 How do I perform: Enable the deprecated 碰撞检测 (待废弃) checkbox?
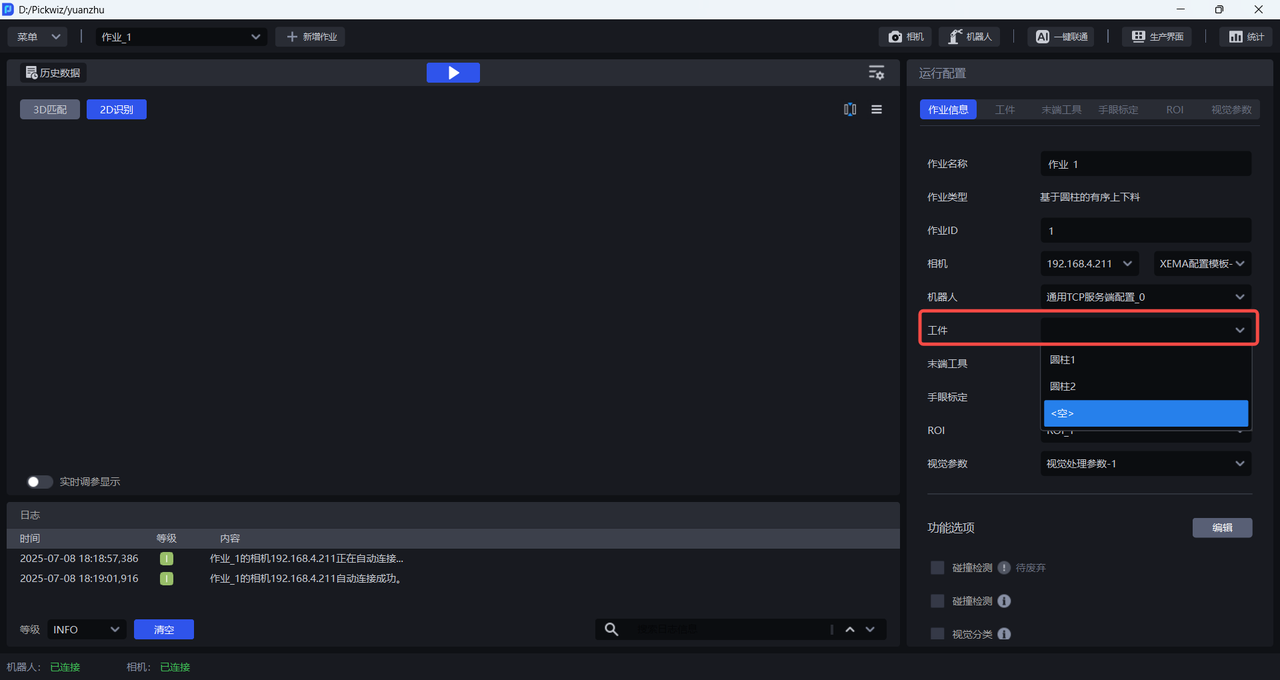(x=937, y=568)
